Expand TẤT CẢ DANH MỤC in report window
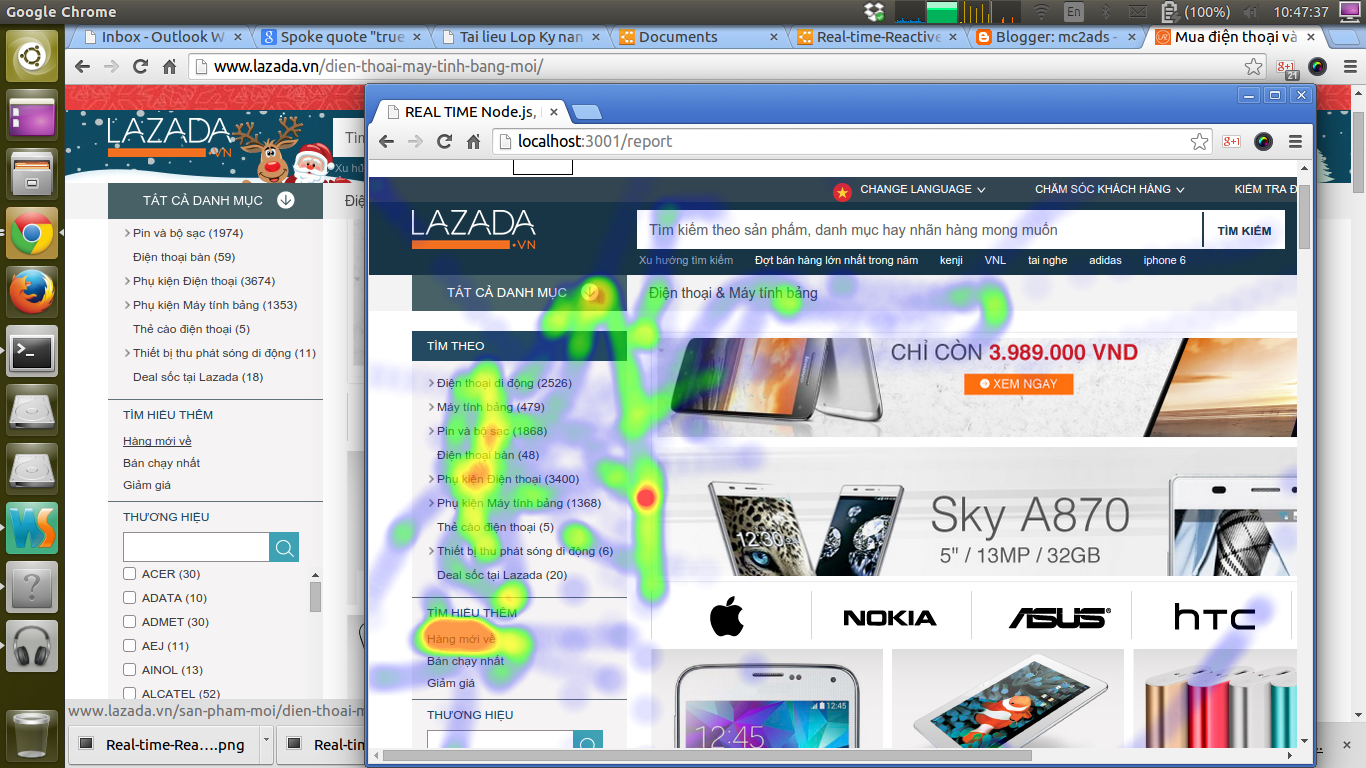Viewport: 1366px width, 768px height. (x=519, y=293)
